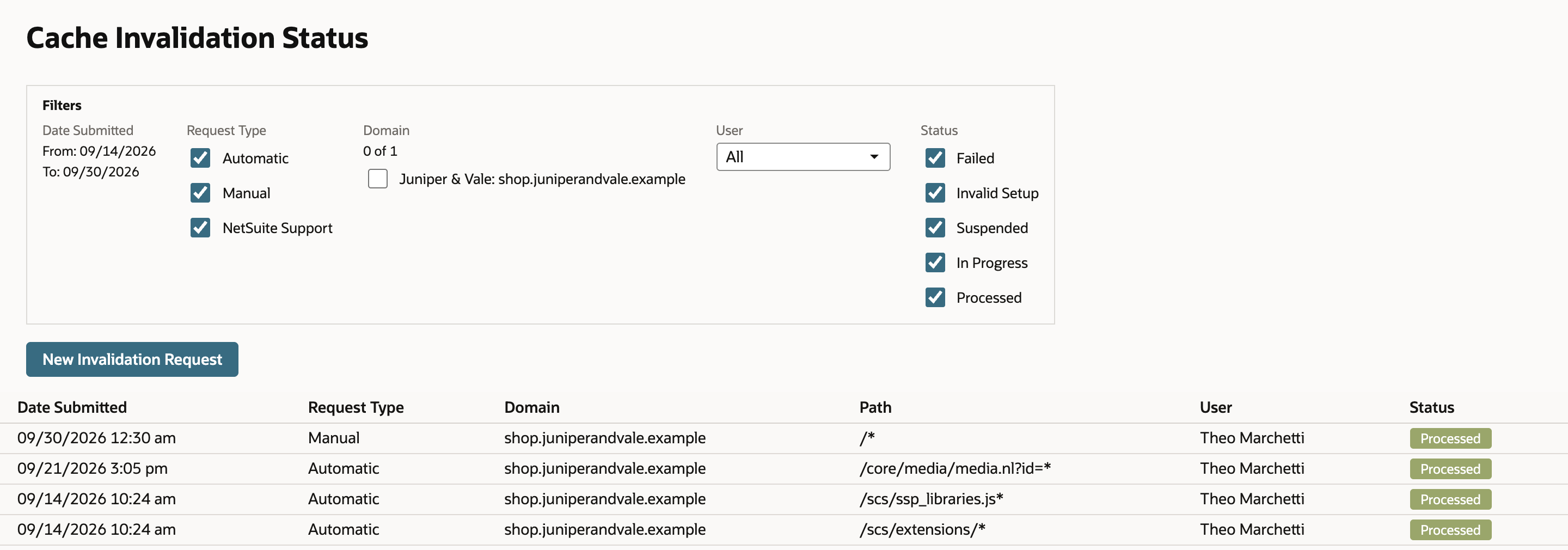
Task: Uncheck the Suspended status checkbox
Action: [935, 228]
